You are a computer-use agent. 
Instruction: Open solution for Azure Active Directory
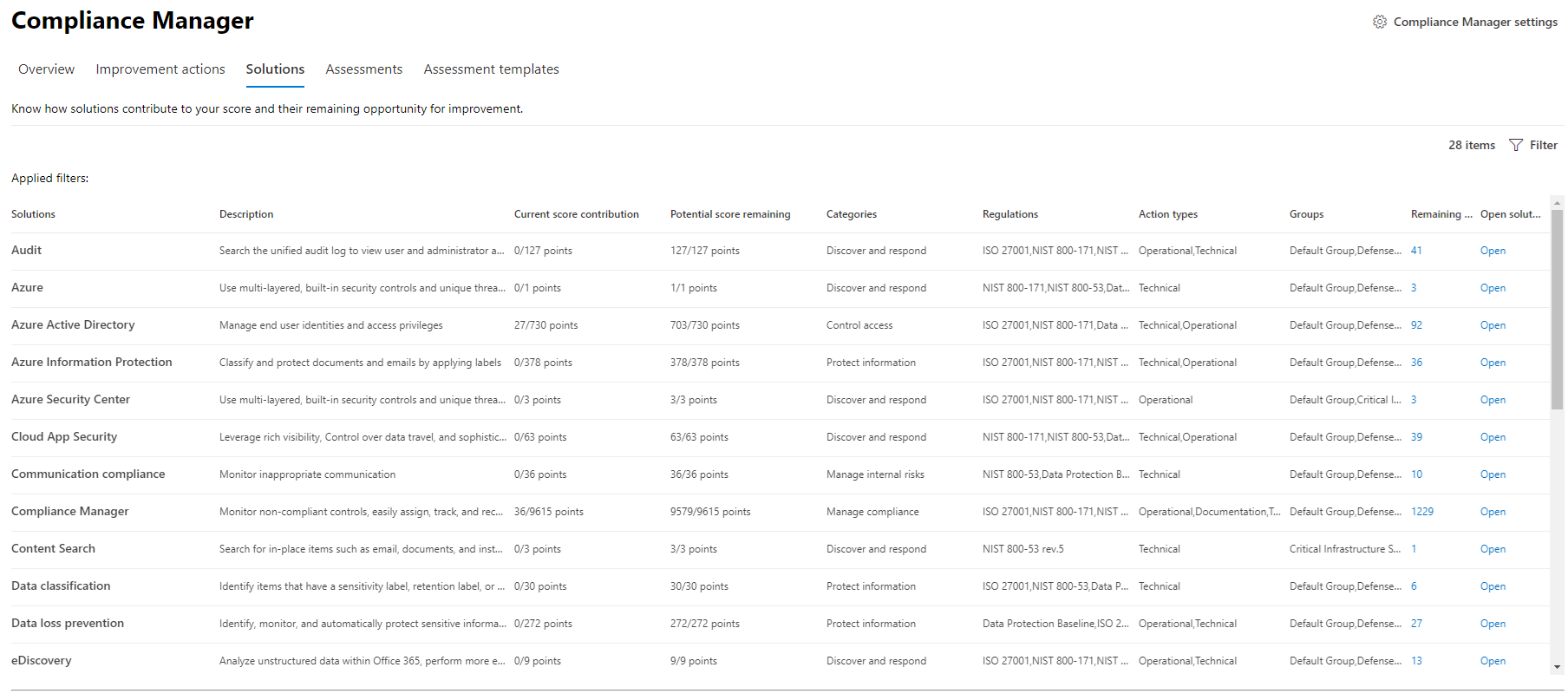[1493, 325]
